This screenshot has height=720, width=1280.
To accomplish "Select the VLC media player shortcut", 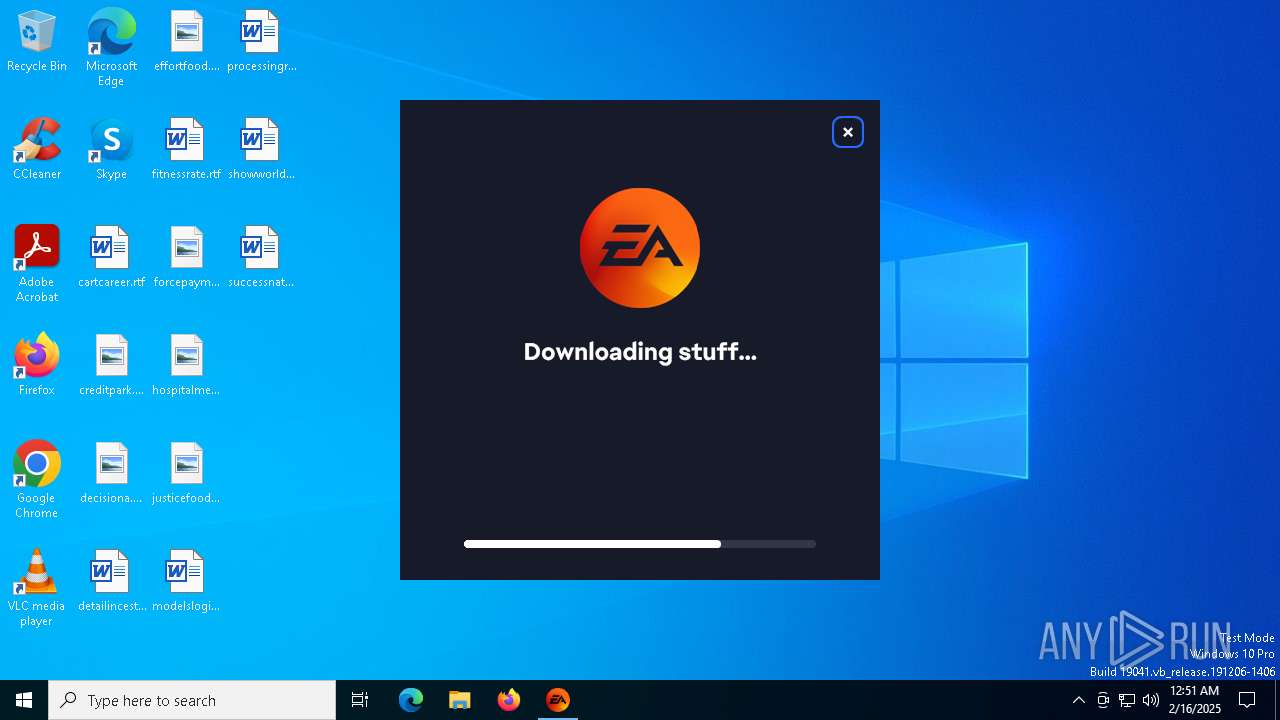I will click(37, 588).
